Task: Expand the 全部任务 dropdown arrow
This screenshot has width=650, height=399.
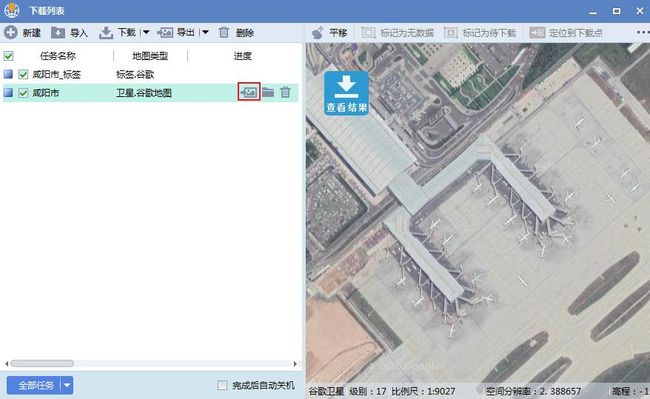Action: click(x=67, y=385)
